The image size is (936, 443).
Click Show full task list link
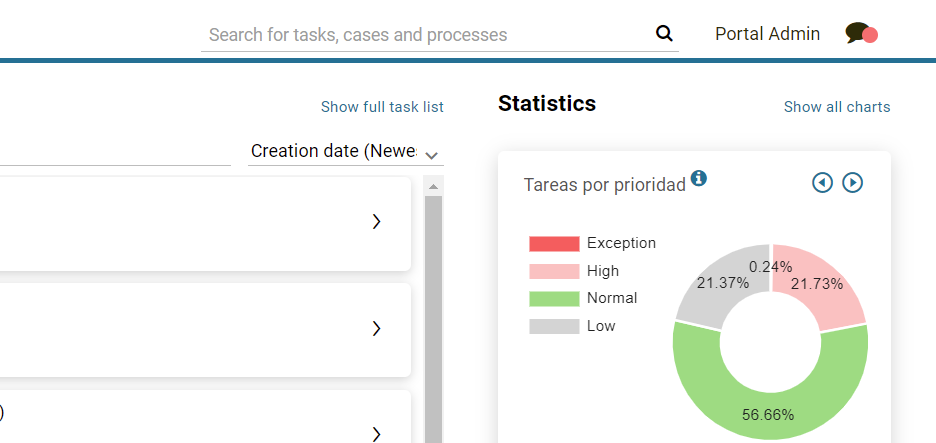pyautogui.click(x=382, y=107)
